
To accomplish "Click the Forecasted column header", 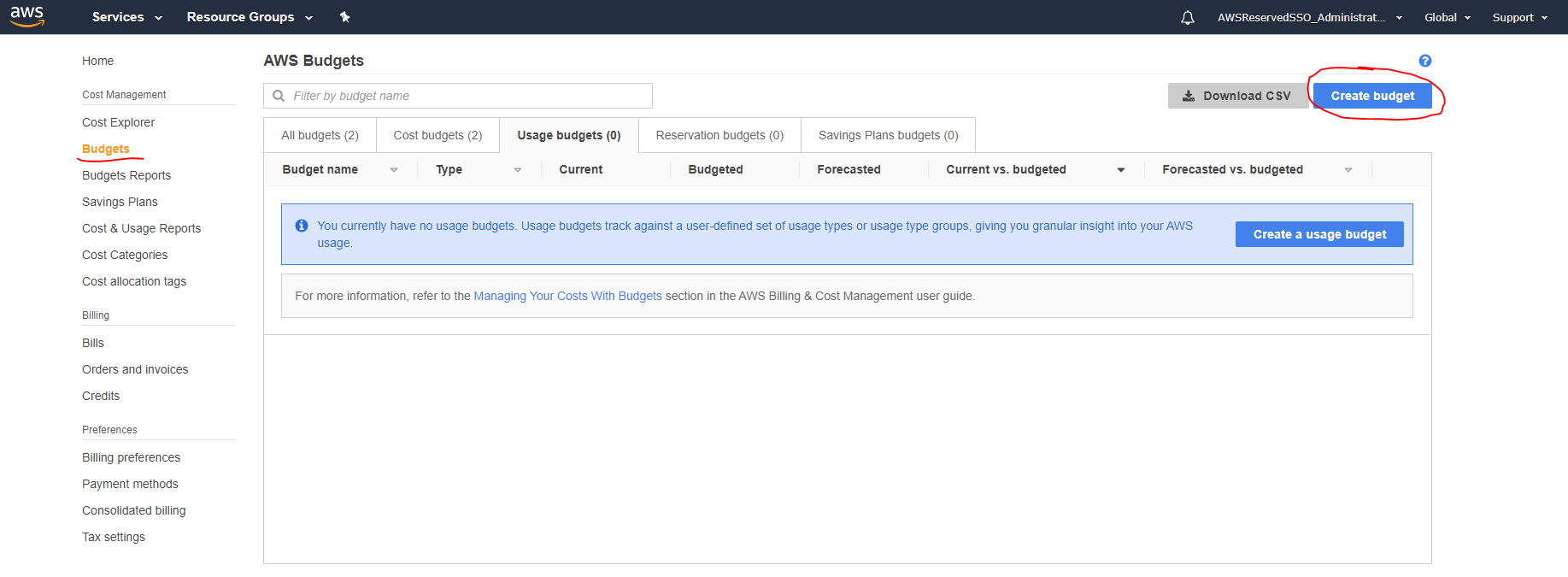I will 849,169.
